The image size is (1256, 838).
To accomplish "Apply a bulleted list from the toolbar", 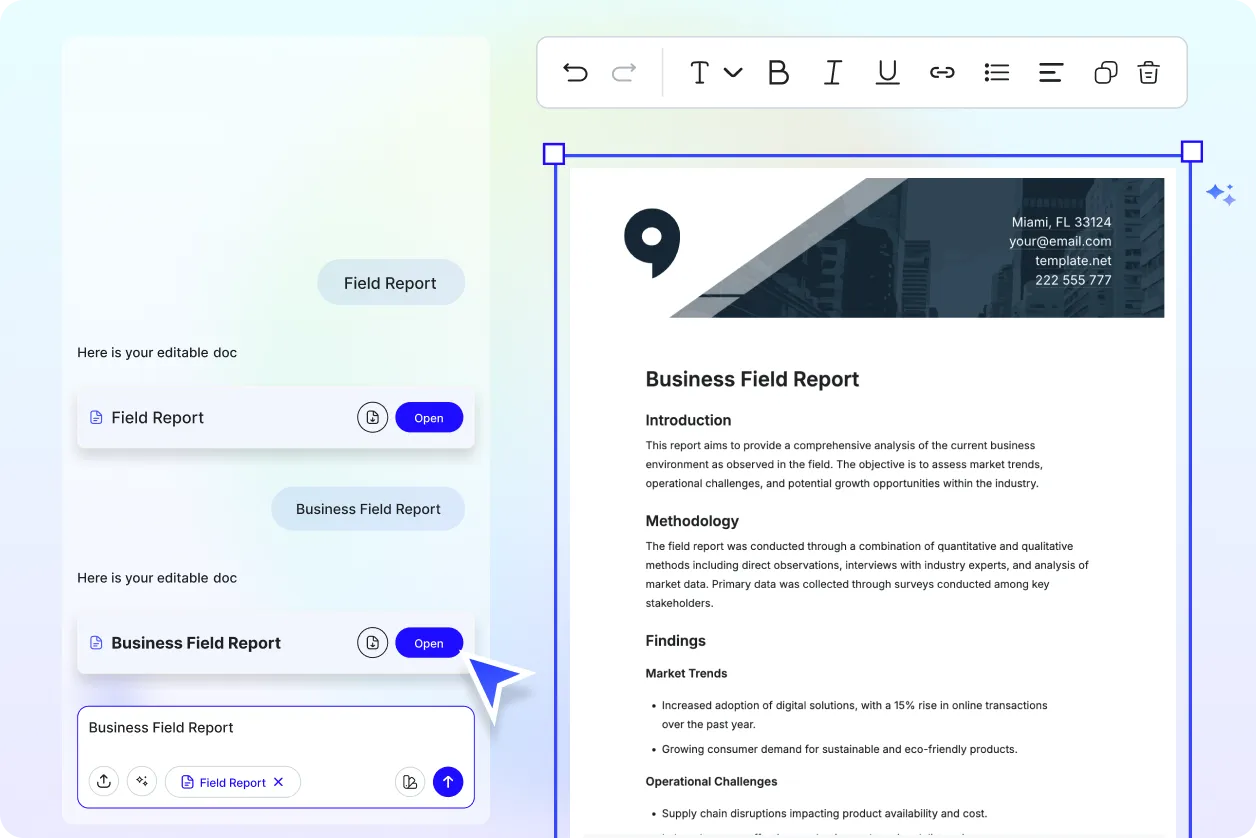I will 996,72.
